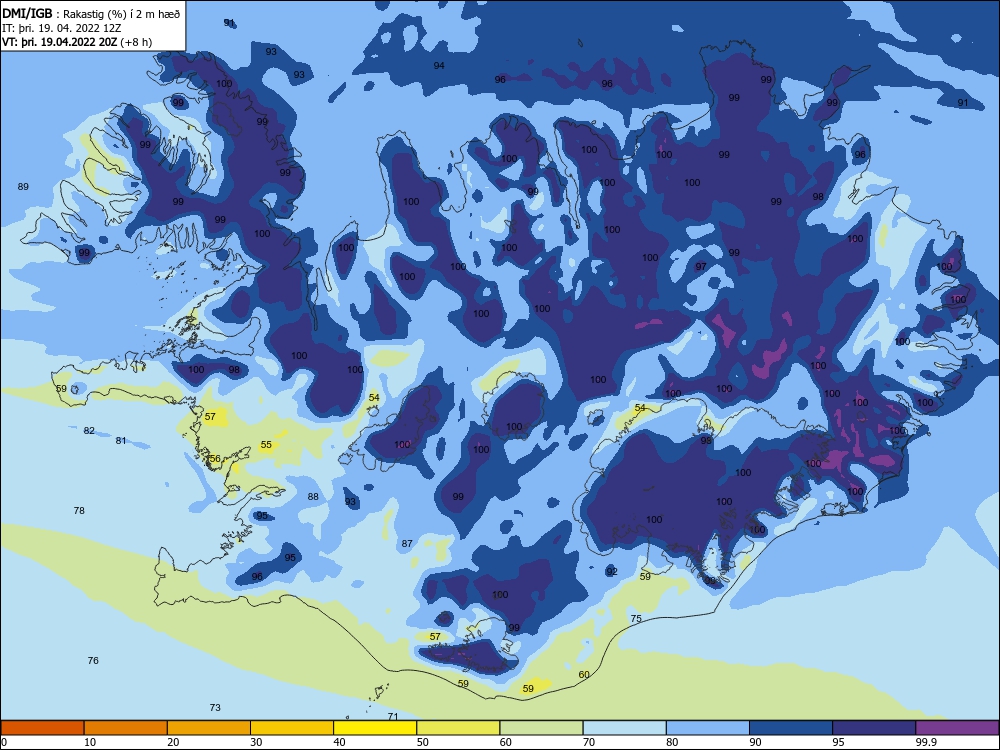The width and height of the screenshot is (1000, 750).
Task: Click the humidity value 55 in yellow area
Action: 266,445
